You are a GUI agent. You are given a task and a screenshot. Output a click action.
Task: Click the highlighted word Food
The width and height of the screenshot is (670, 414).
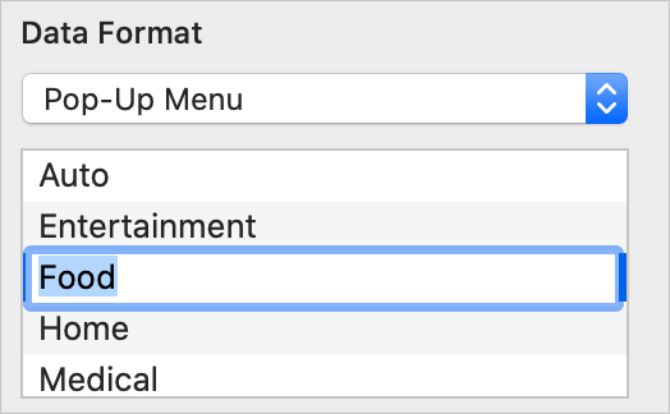pyautogui.click(x=78, y=277)
